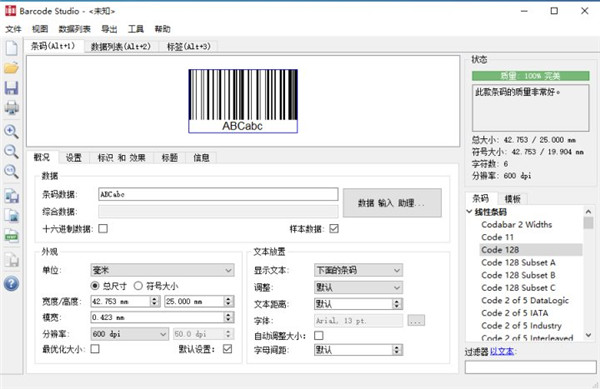Open the Info sub-tab

[x=201, y=158]
